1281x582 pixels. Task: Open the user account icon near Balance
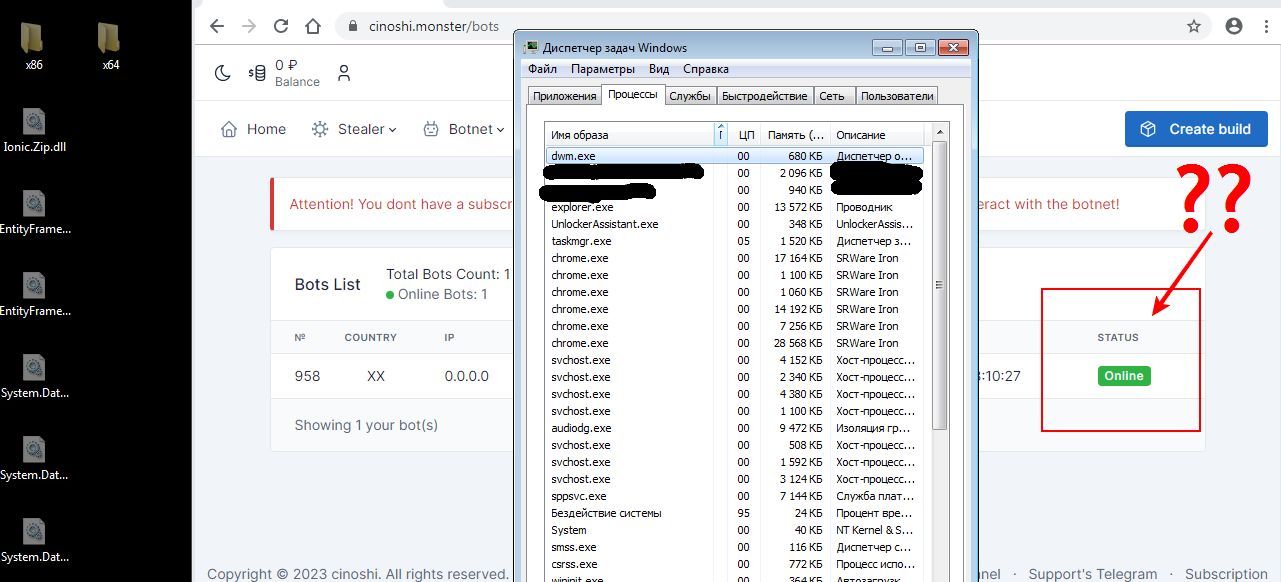344,73
